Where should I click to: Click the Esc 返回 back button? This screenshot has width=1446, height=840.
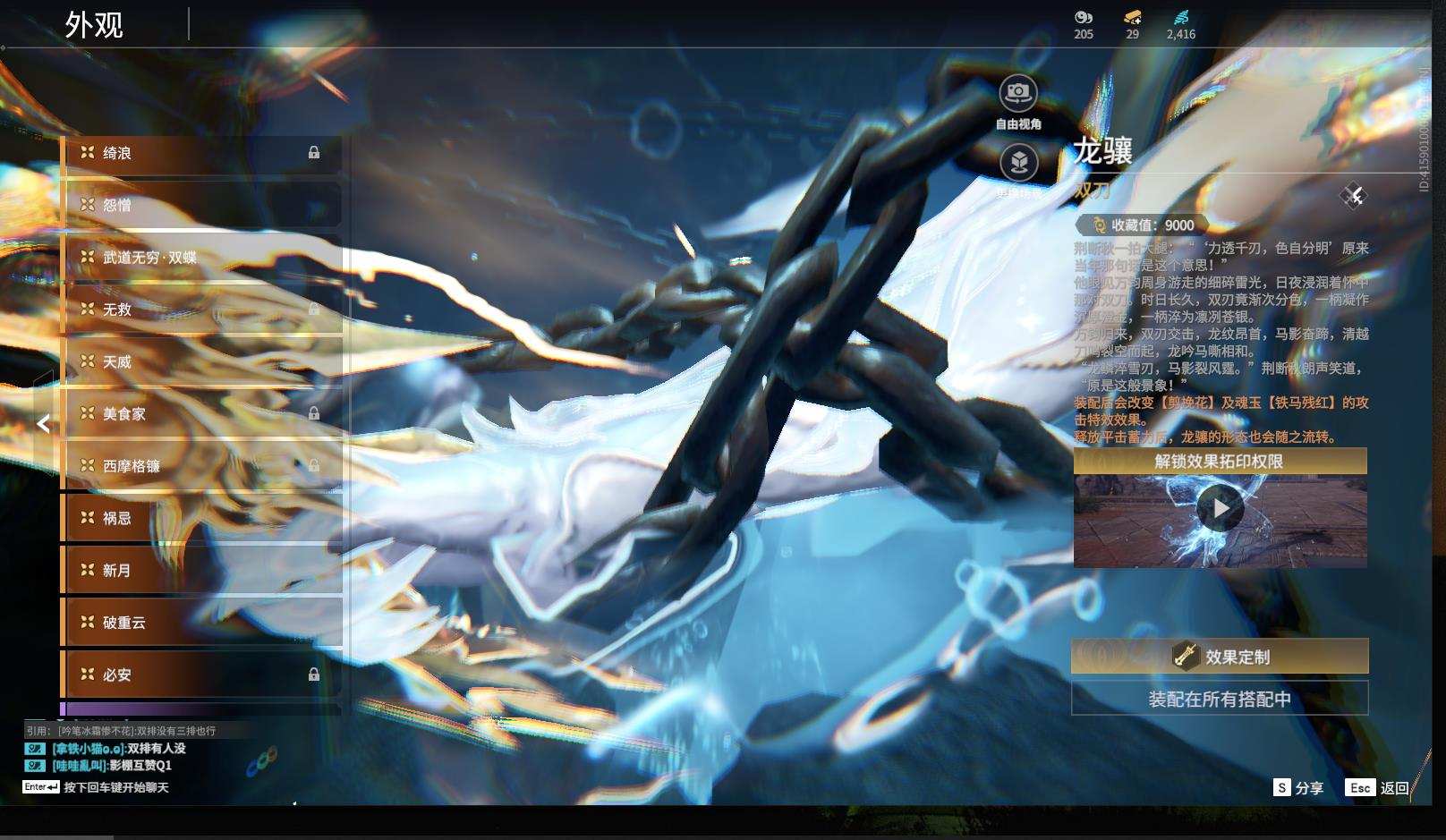coord(1377,788)
